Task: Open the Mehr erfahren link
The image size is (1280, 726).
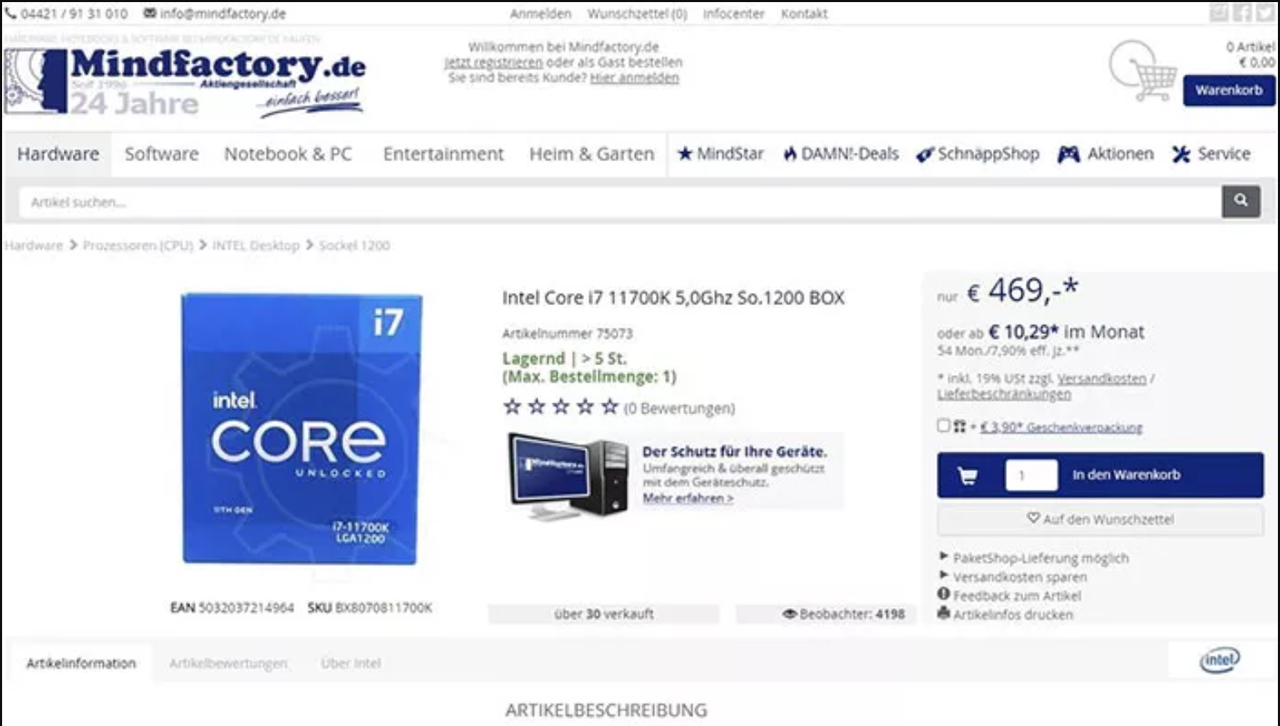Action: pyautogui.click(x=687, y=498)
